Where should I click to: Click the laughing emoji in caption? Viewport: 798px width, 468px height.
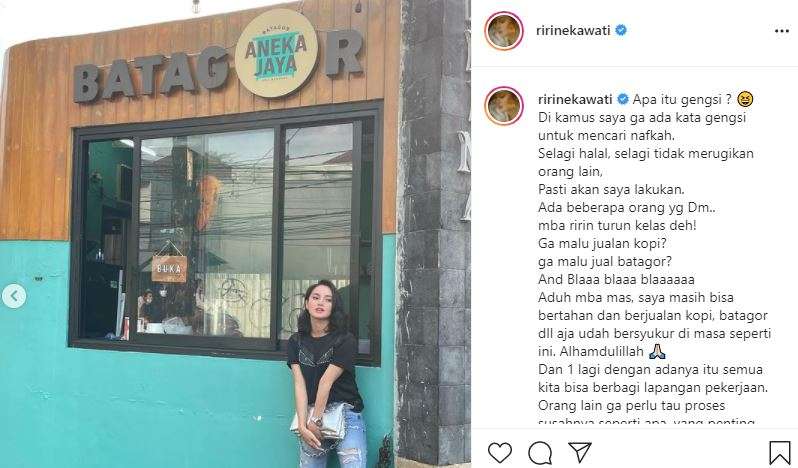pyautogui.click(x=745, y=99)
